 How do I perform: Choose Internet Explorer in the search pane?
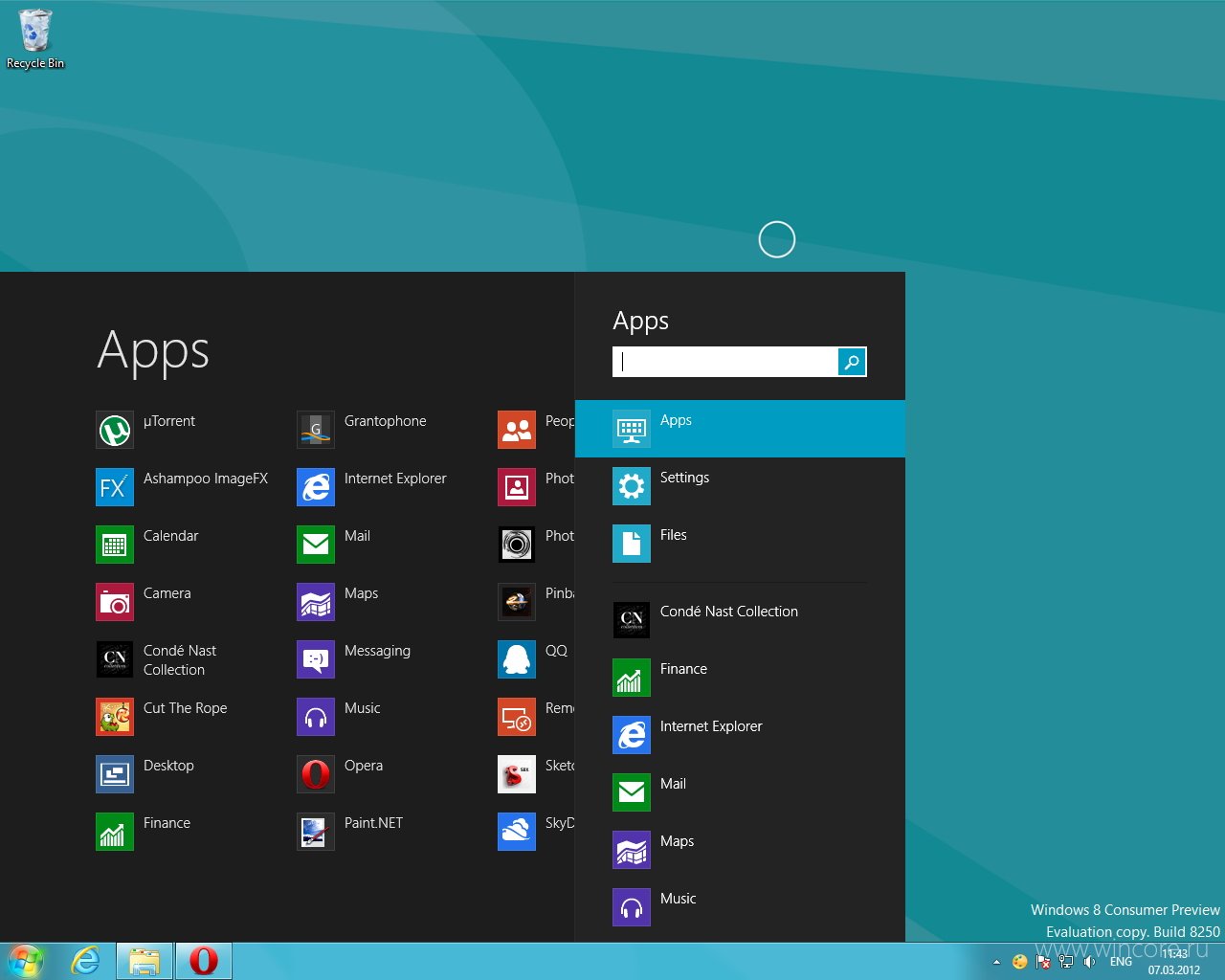click(x=740, y=735)
